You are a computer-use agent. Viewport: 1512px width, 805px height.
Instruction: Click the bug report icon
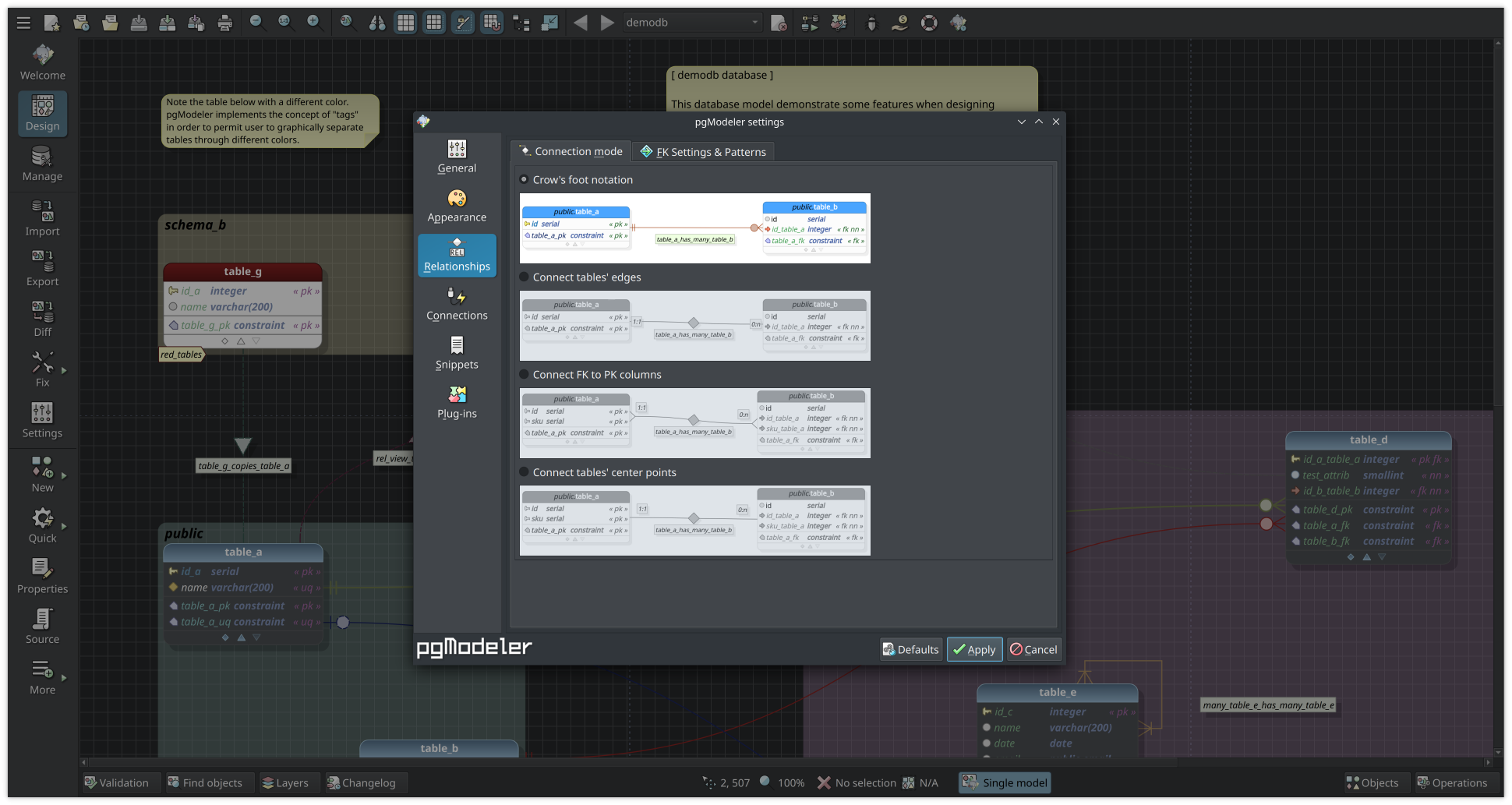point(871,23)
